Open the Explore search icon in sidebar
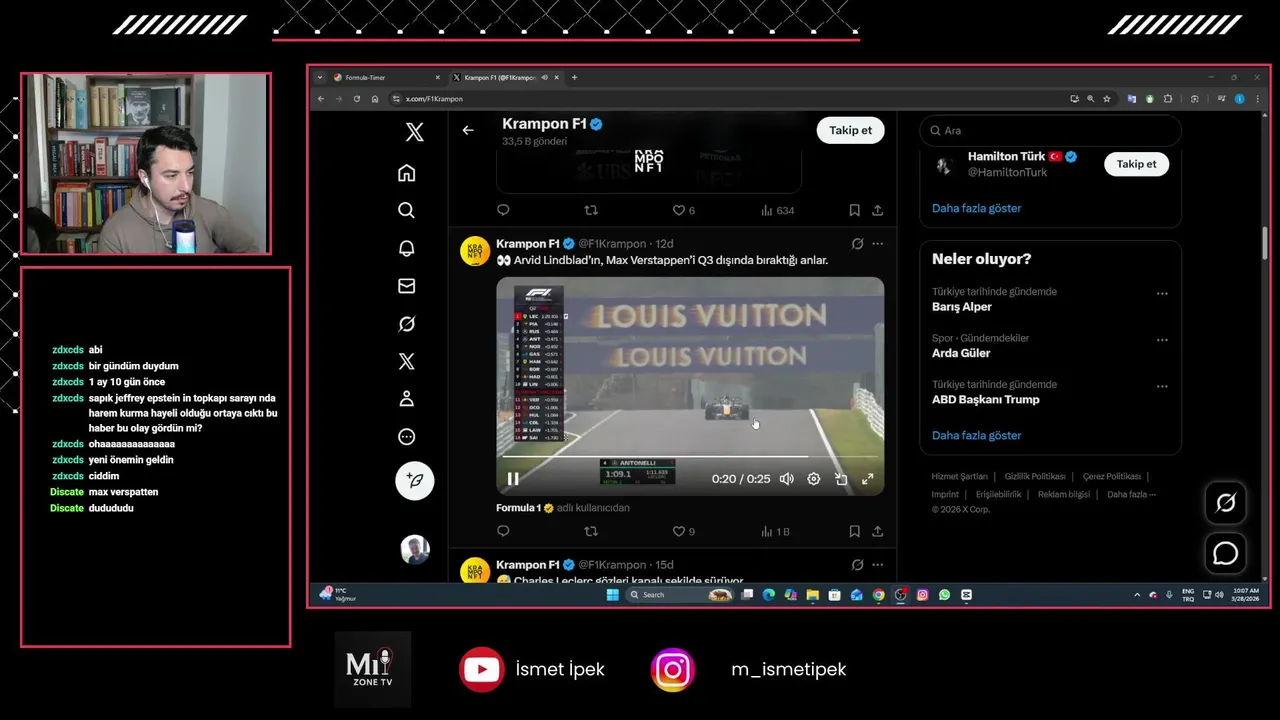Screen dimensions: 1280x720 [x=406, y=210]
